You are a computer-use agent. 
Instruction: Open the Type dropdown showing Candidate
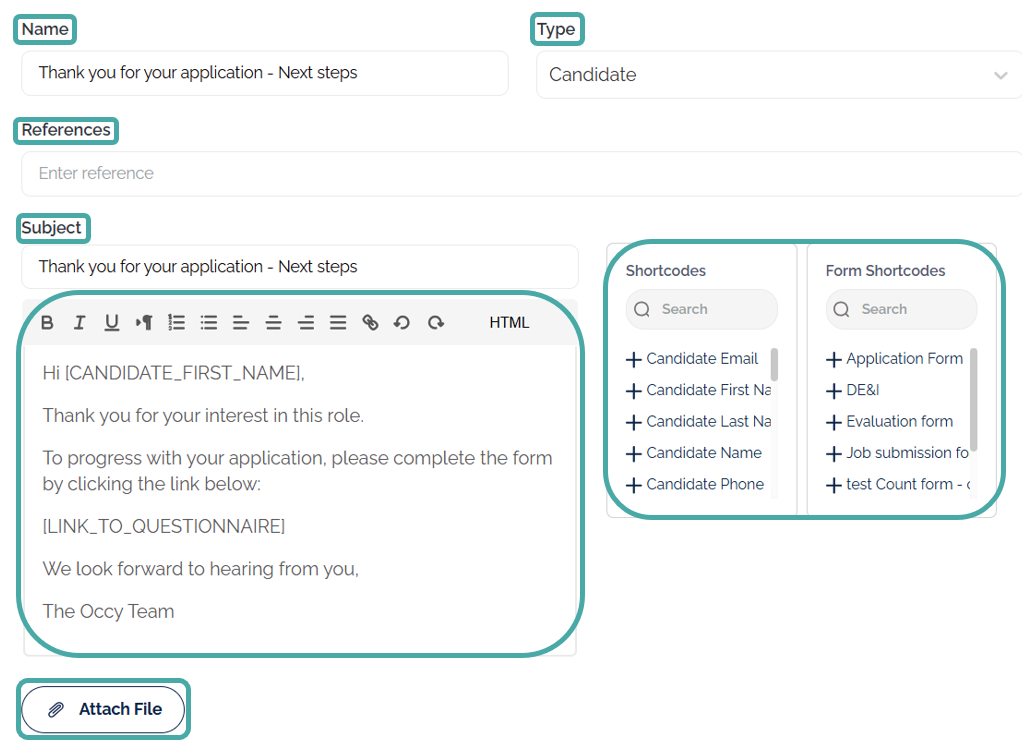coord(779,75)
